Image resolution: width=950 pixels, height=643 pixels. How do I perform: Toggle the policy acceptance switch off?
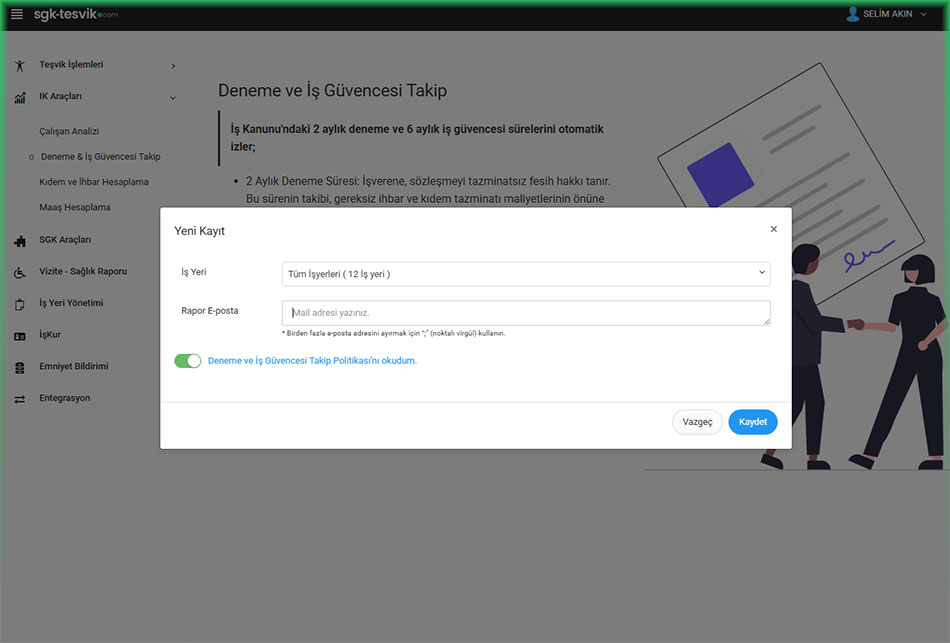coord(188,361)
